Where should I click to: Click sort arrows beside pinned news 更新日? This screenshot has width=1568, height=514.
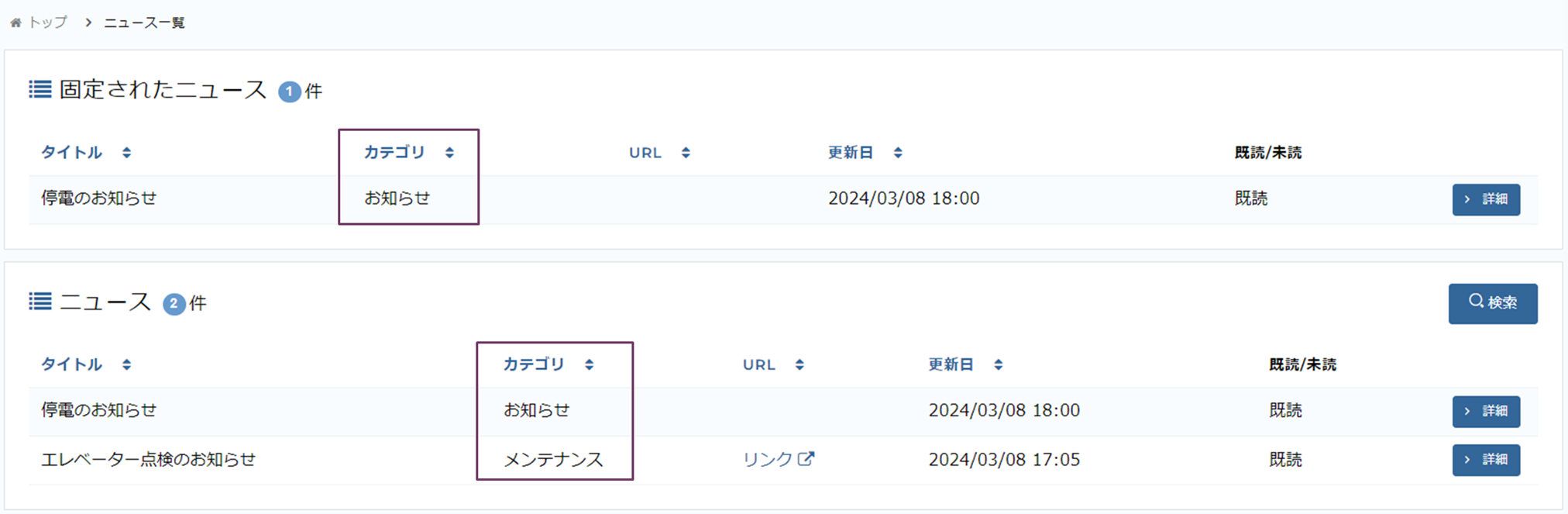click(x=898, y=153)
